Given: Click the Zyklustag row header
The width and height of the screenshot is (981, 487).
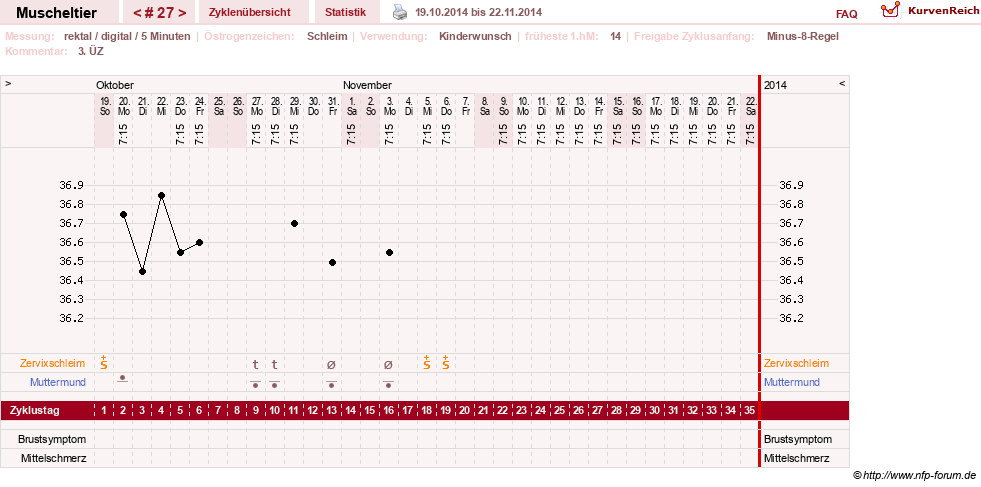Looking at the screenshot, I should click(x=35, y=411).
